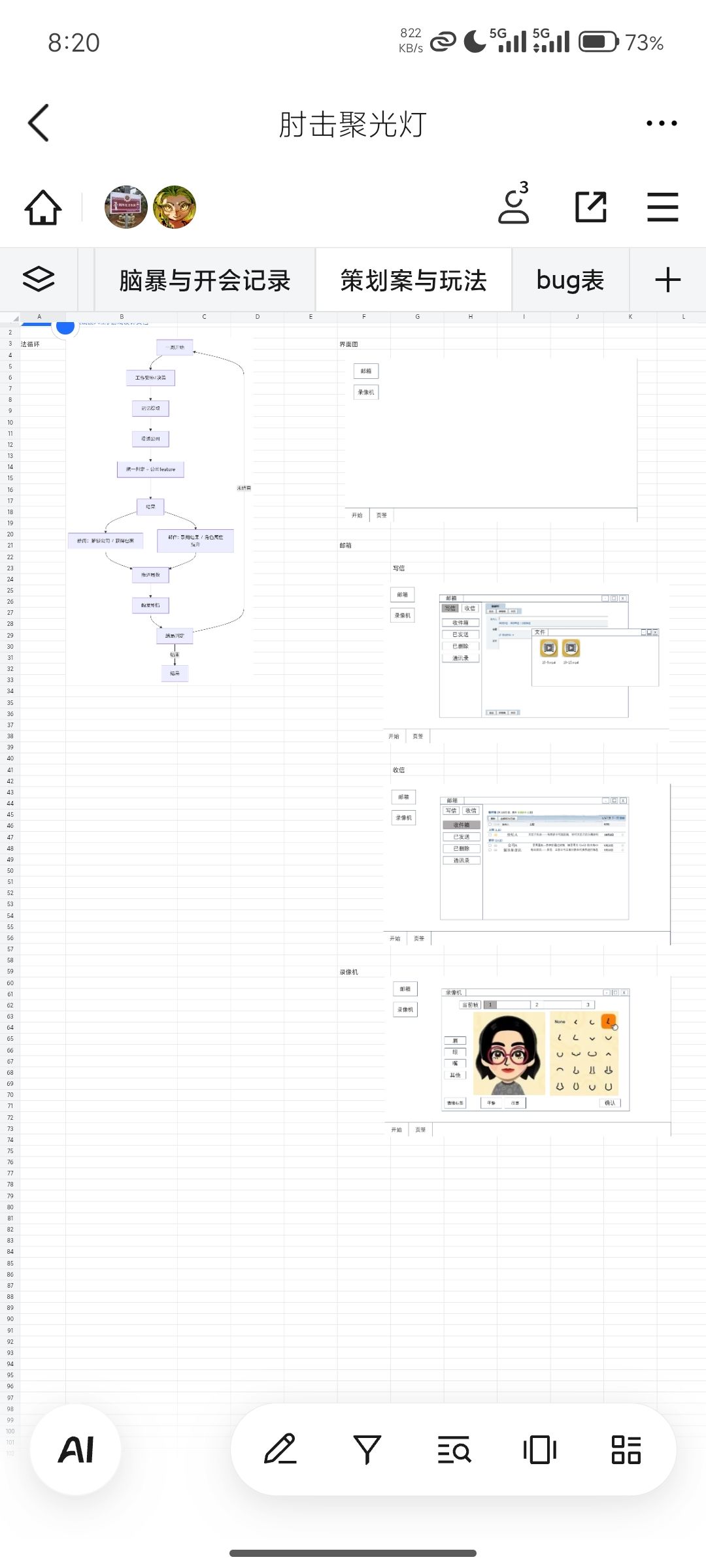Viewport: 706px width, 1568px height.
Task: Open the collaborators icon showing 3
Action: coord(514,204)
